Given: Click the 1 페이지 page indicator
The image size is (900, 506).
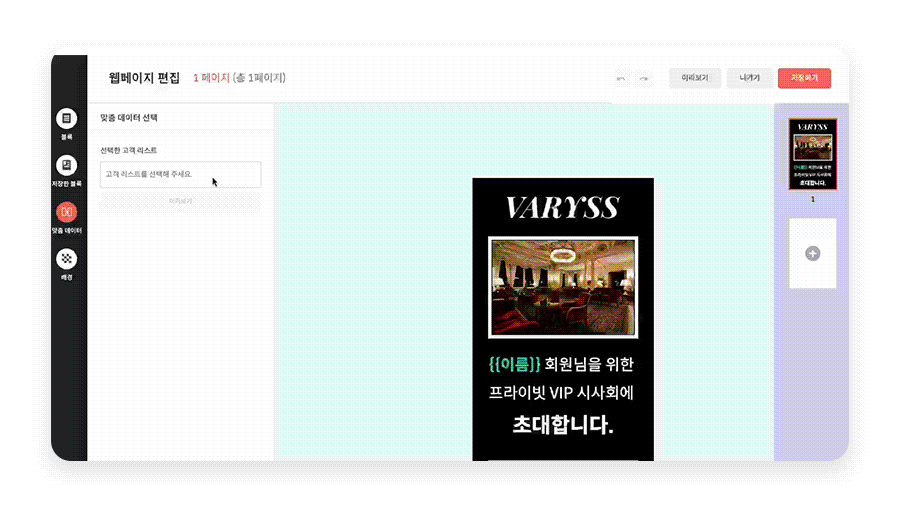Looking at the screenshot, I should point(211,78).
